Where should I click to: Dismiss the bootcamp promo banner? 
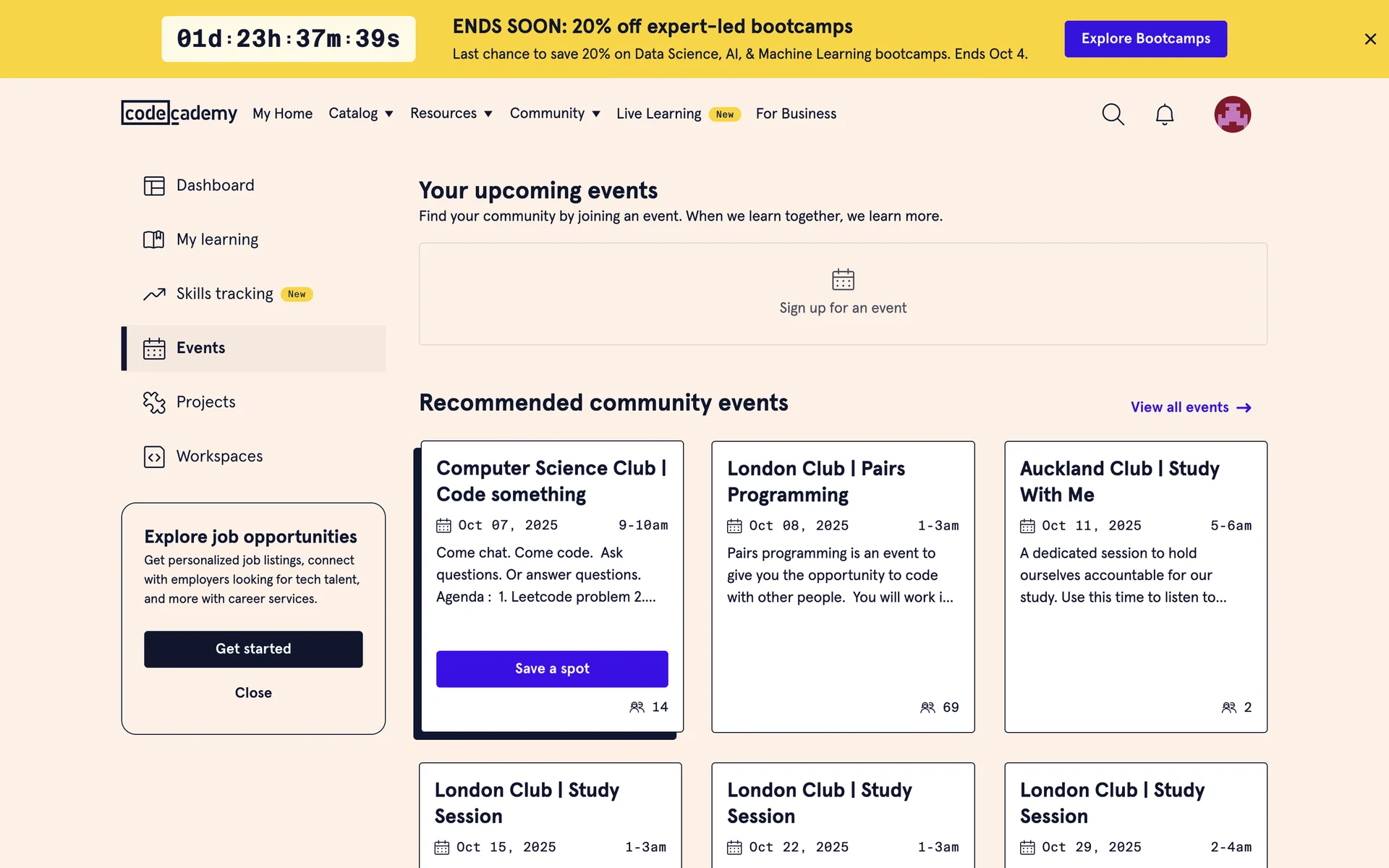pos(1369,39)
